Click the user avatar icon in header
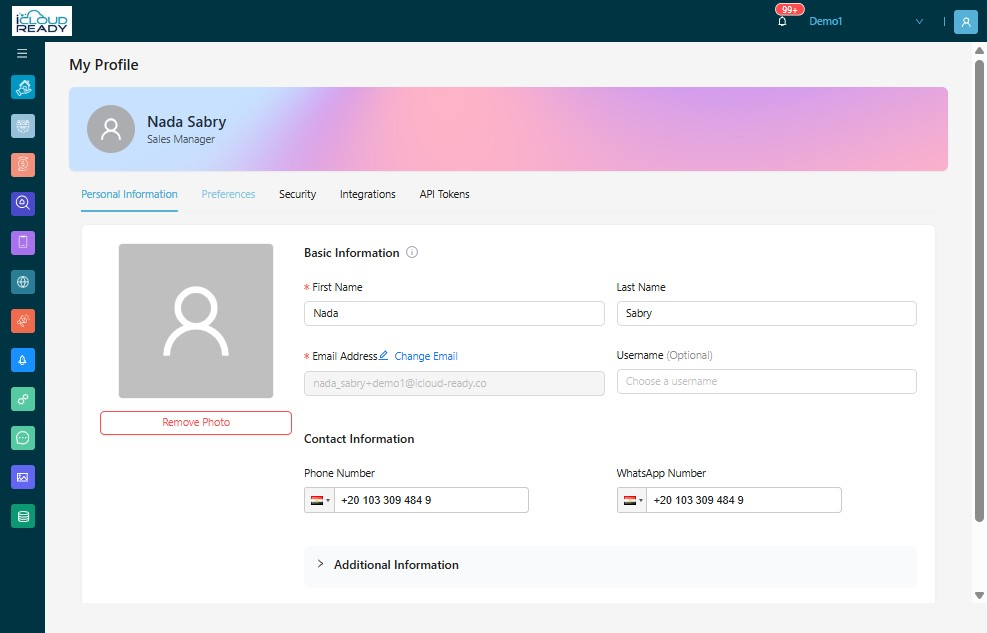The image size is (987, 633). click(966, 21)
